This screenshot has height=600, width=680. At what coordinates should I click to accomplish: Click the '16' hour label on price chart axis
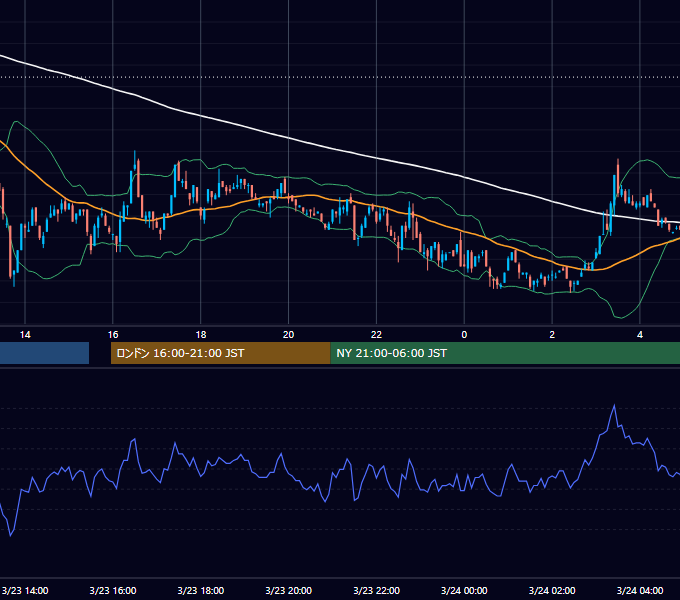tap(113, 335)
